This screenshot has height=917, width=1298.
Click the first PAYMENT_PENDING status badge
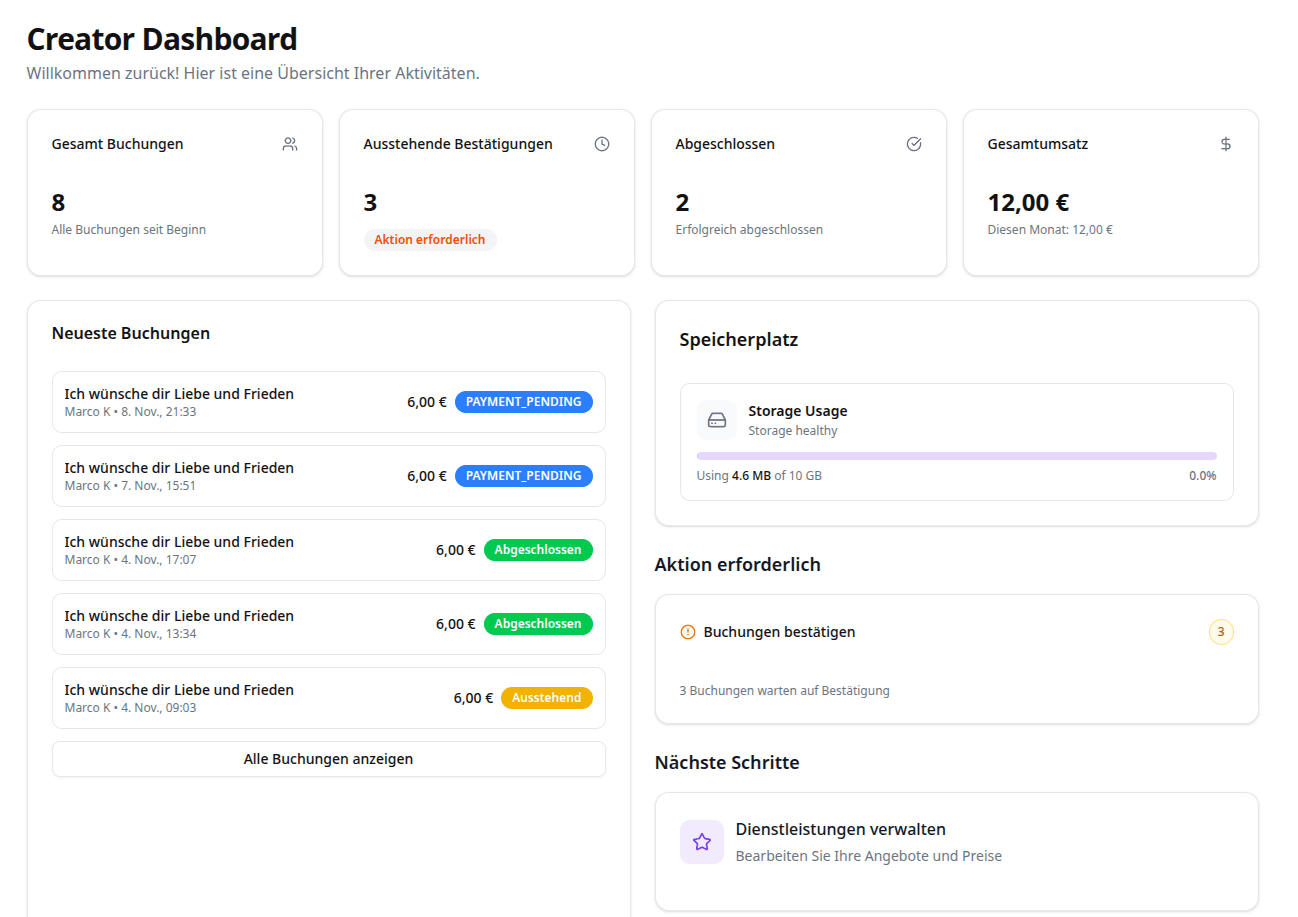tap(523, 401)
